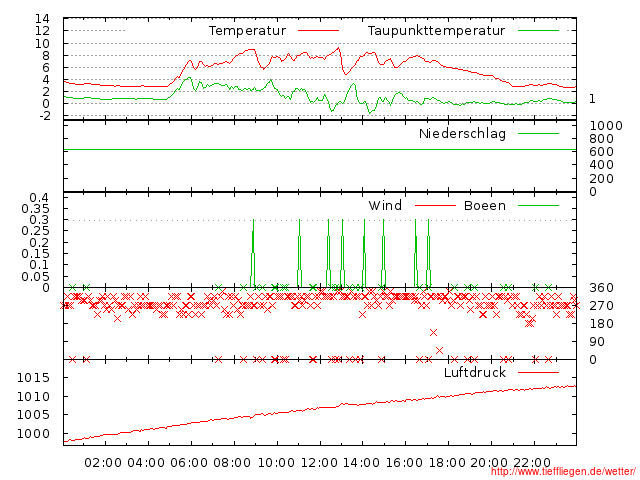Click the 1000 pressure axis value
The image size is (640, 480).
[x=33, y=434]
